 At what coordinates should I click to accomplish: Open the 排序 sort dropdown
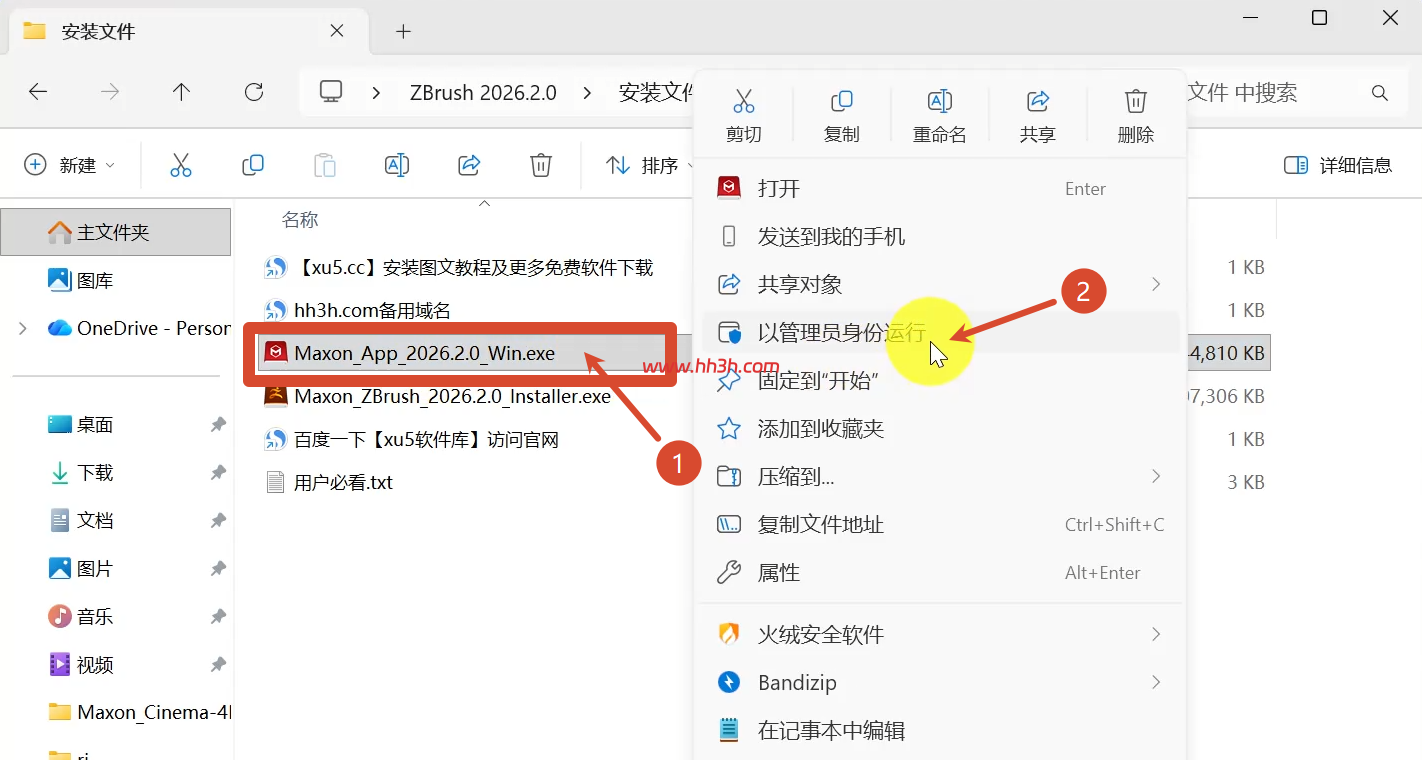point(648,165)
